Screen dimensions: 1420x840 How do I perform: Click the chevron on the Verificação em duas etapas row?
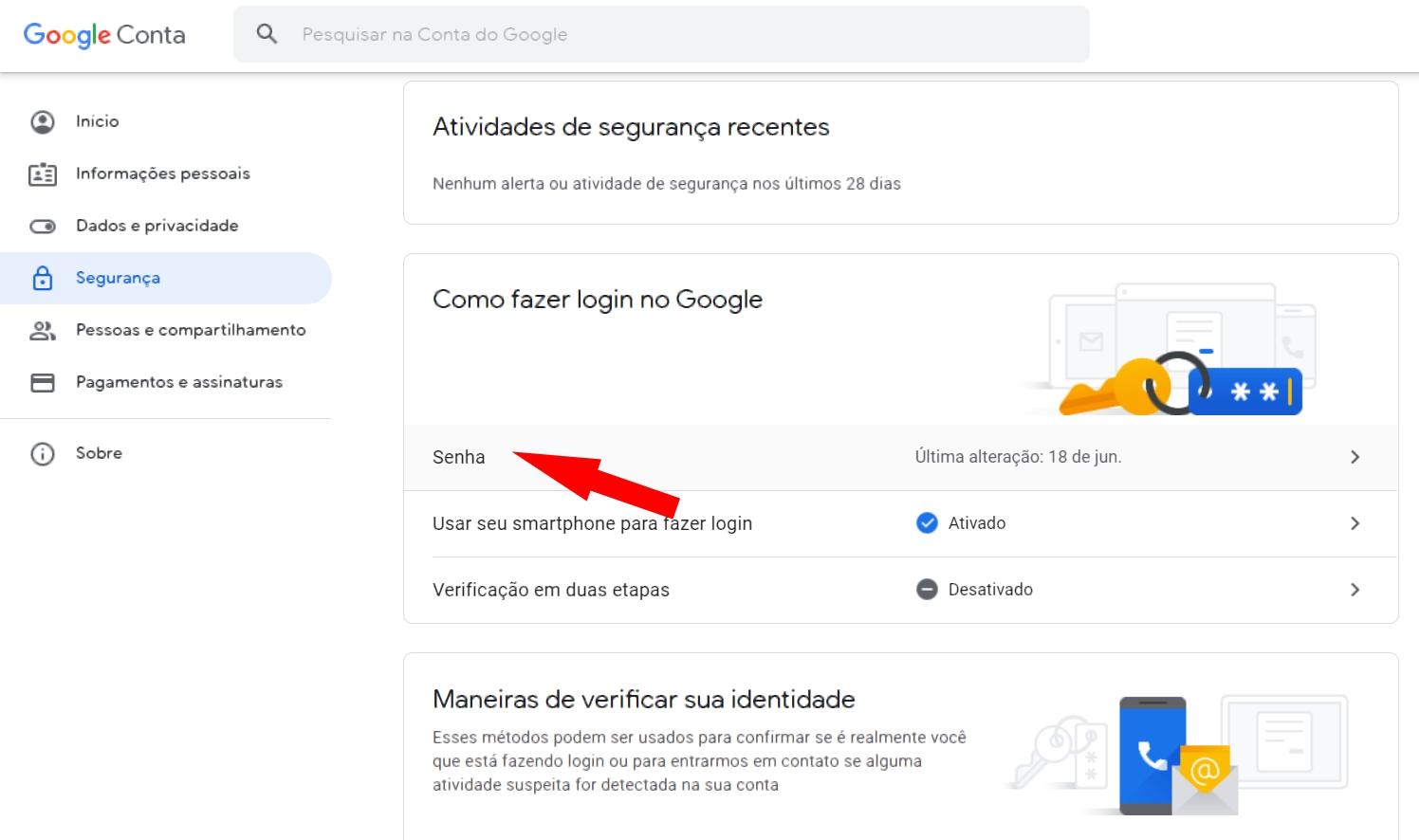click(x=1355, y=590)
